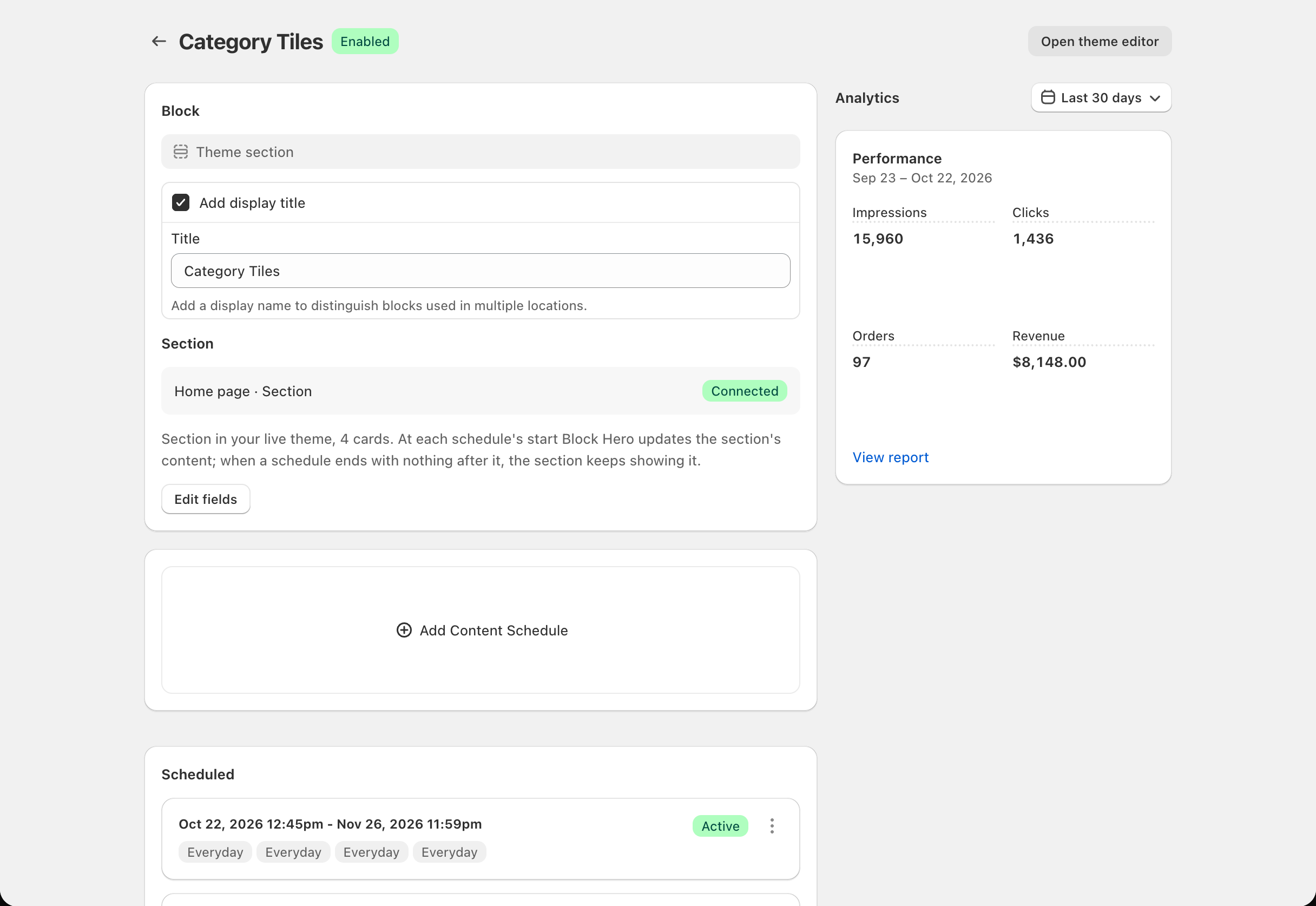Click the 1,436 clicks value

coord(1033,239)
